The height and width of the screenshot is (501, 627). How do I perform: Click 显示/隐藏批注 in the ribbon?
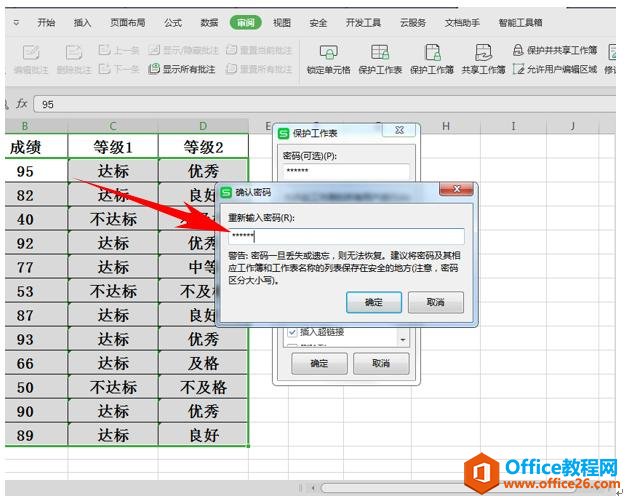(x=183, y=50)
